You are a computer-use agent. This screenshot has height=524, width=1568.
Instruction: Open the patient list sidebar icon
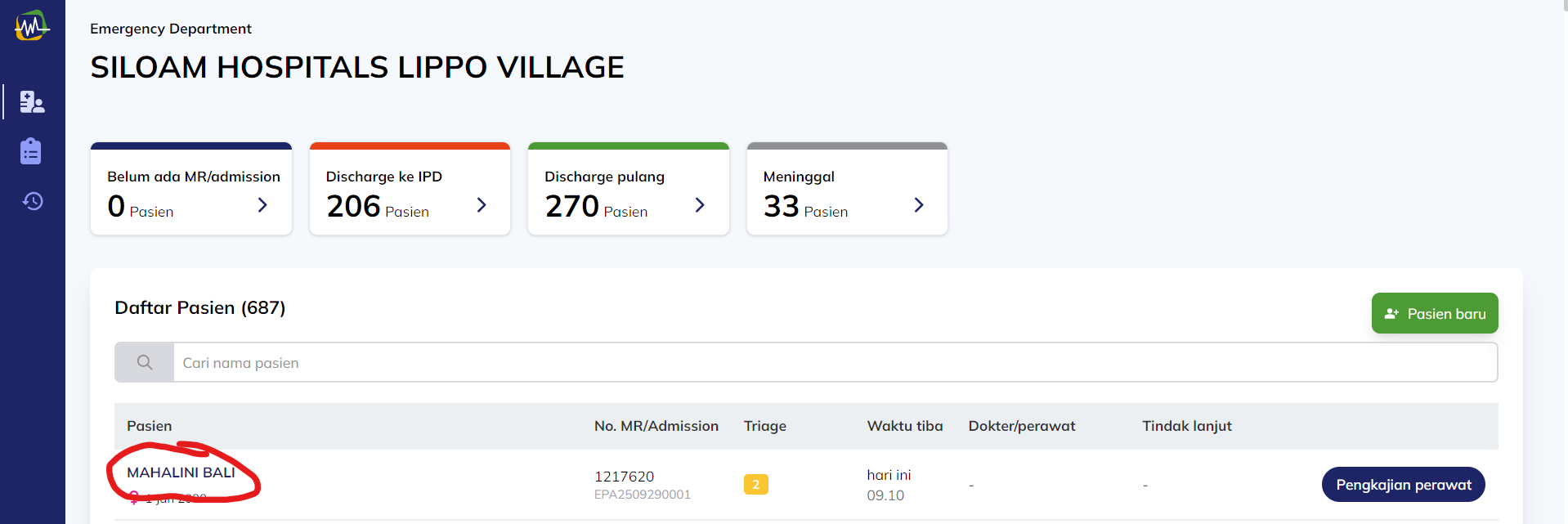tap(32, 102)
